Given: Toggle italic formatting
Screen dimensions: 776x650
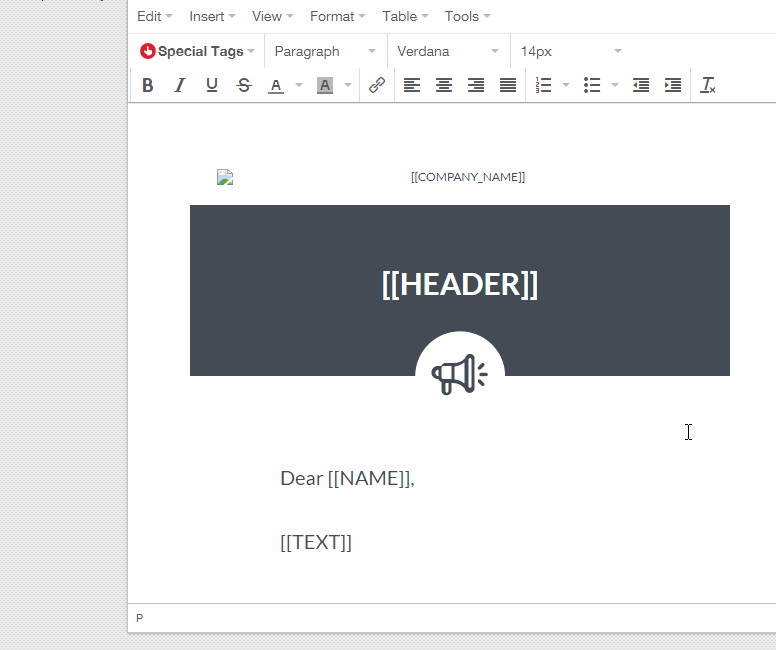Looking at the screenshot, I should [180, 85].
